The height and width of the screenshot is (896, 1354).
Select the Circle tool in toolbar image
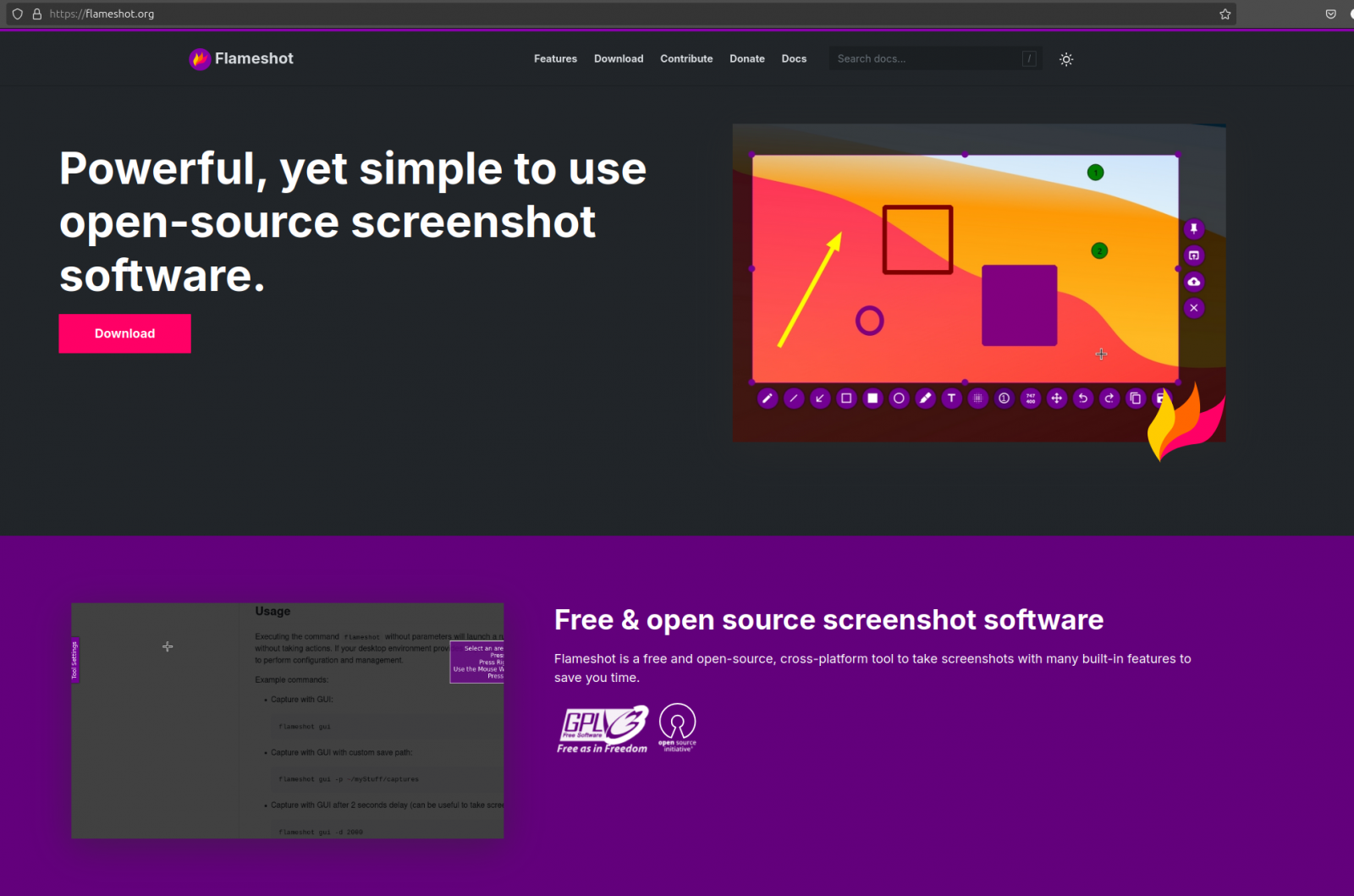pyautogui.click(x=899, y=399)
